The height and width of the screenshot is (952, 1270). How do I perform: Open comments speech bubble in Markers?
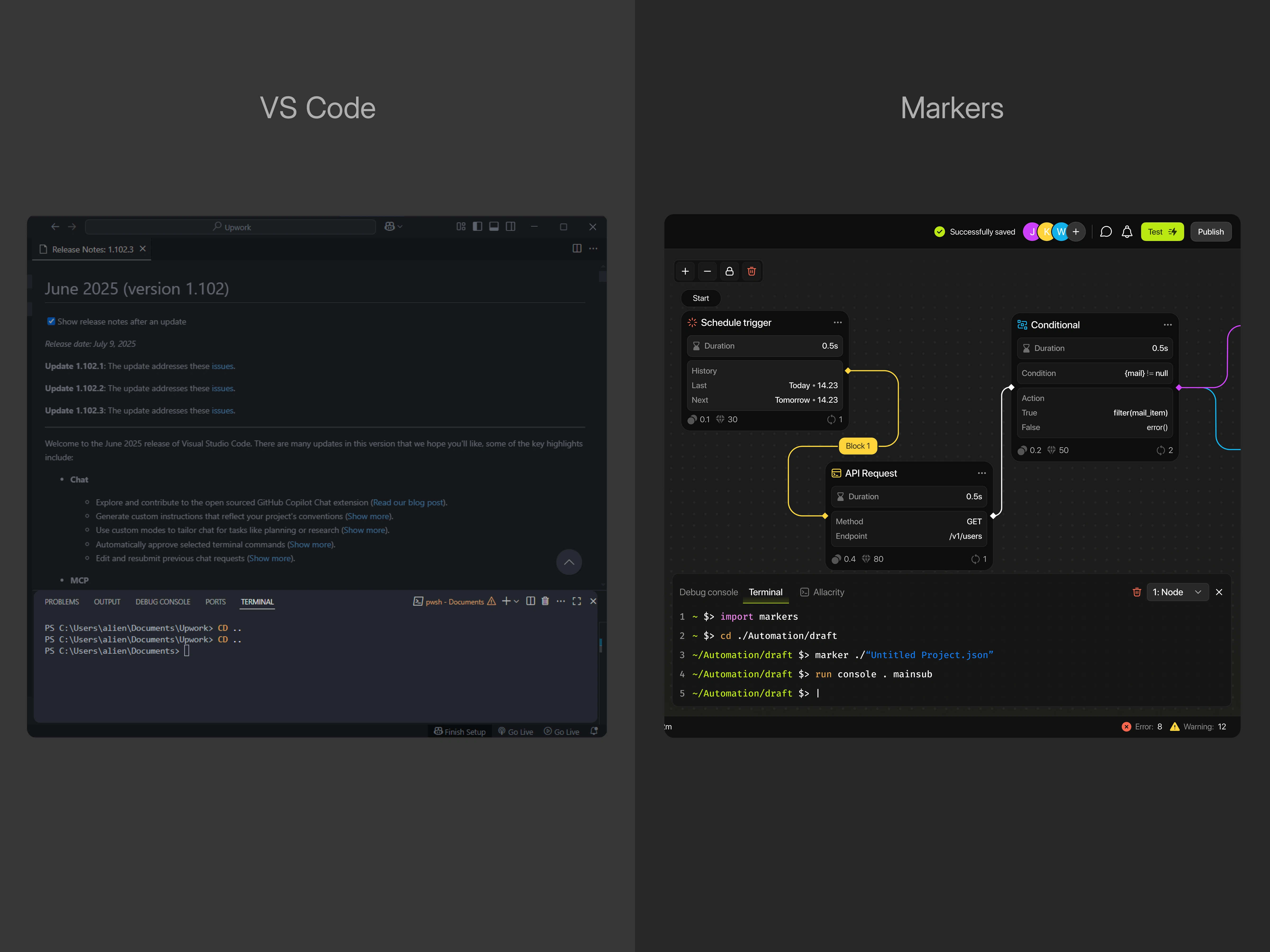(1106, 232)
